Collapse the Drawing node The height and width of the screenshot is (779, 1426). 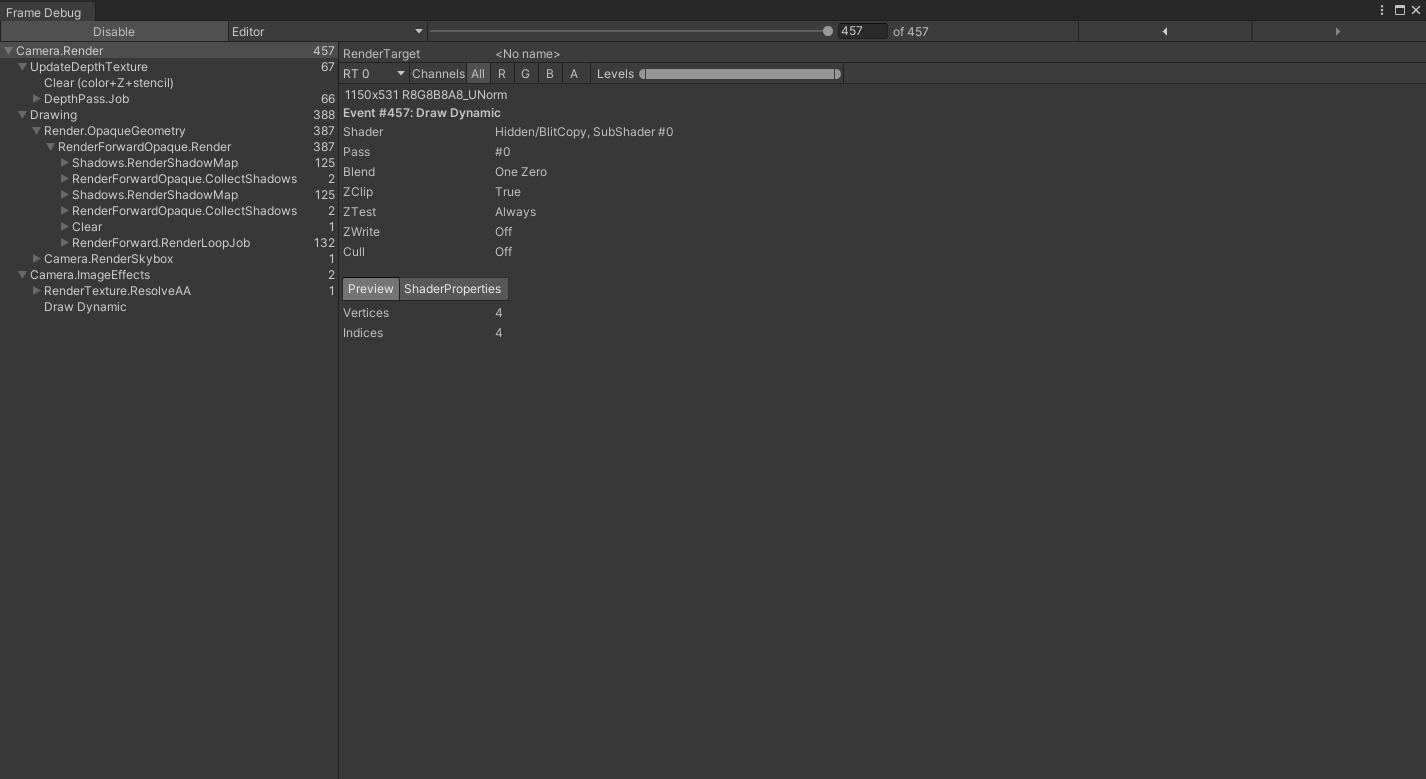pos(22,115)
